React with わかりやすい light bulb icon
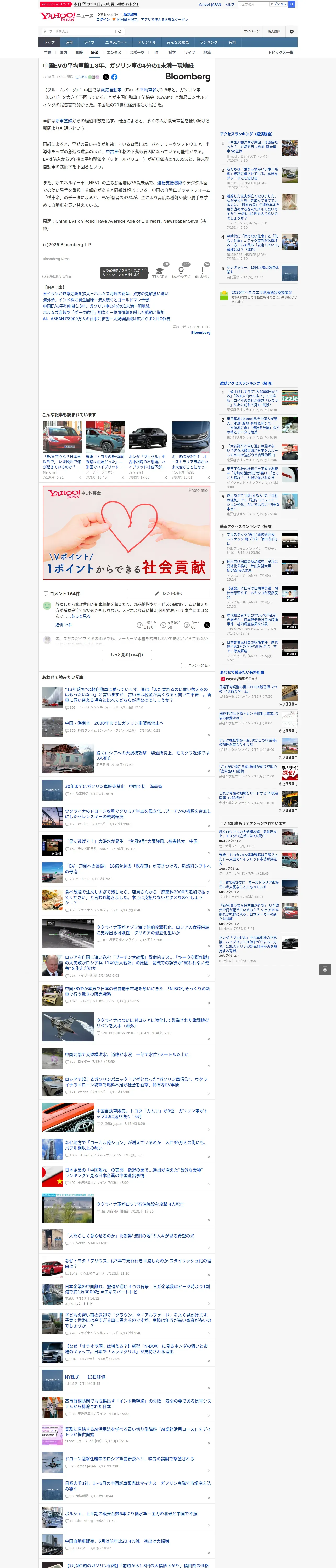Viewport: 336px width, 1568px height. point(181,270)
